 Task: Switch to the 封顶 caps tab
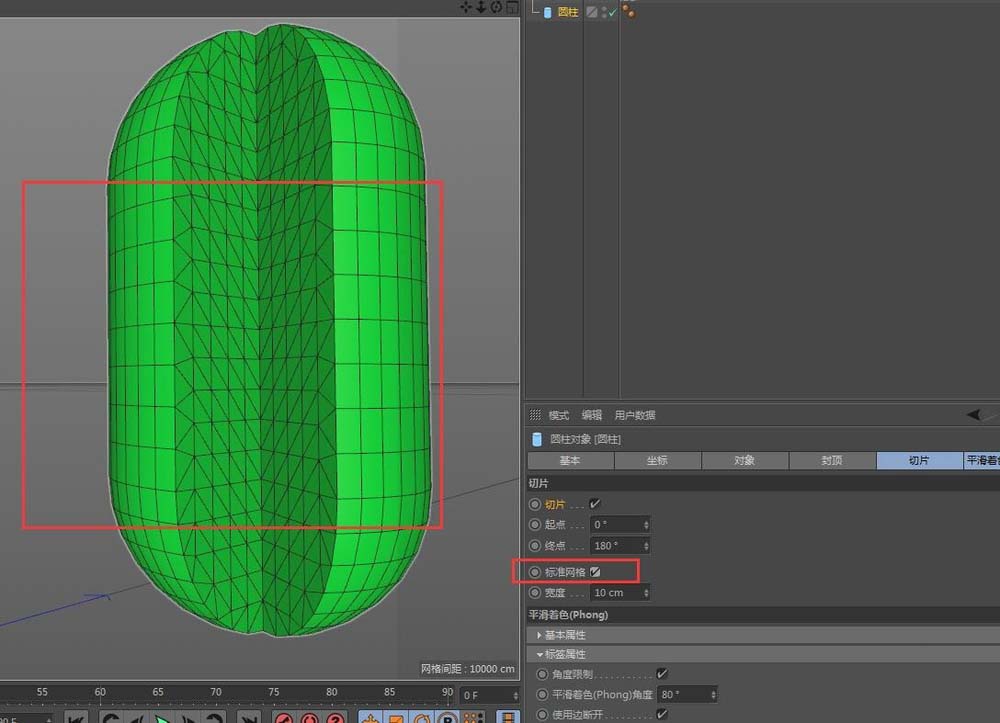831,460
